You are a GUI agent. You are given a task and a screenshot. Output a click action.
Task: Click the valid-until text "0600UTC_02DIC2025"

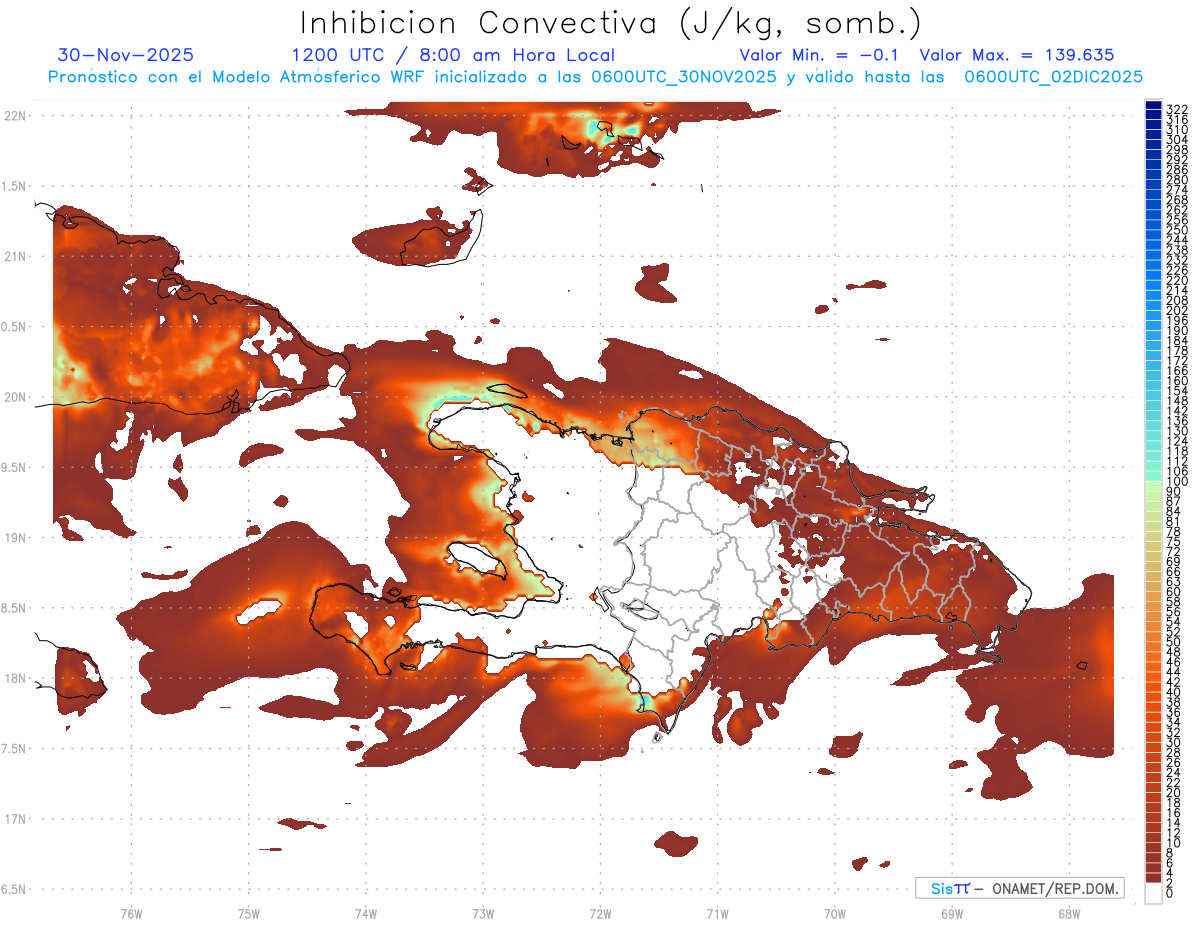click(x=1053, y=77)
